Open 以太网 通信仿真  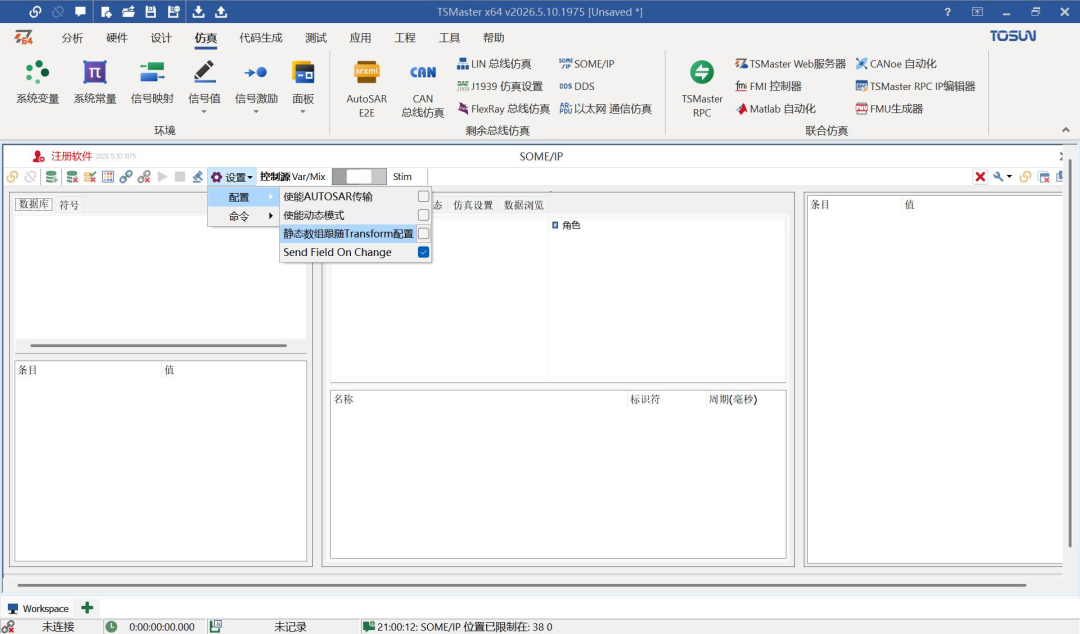(x=605, y=109)
